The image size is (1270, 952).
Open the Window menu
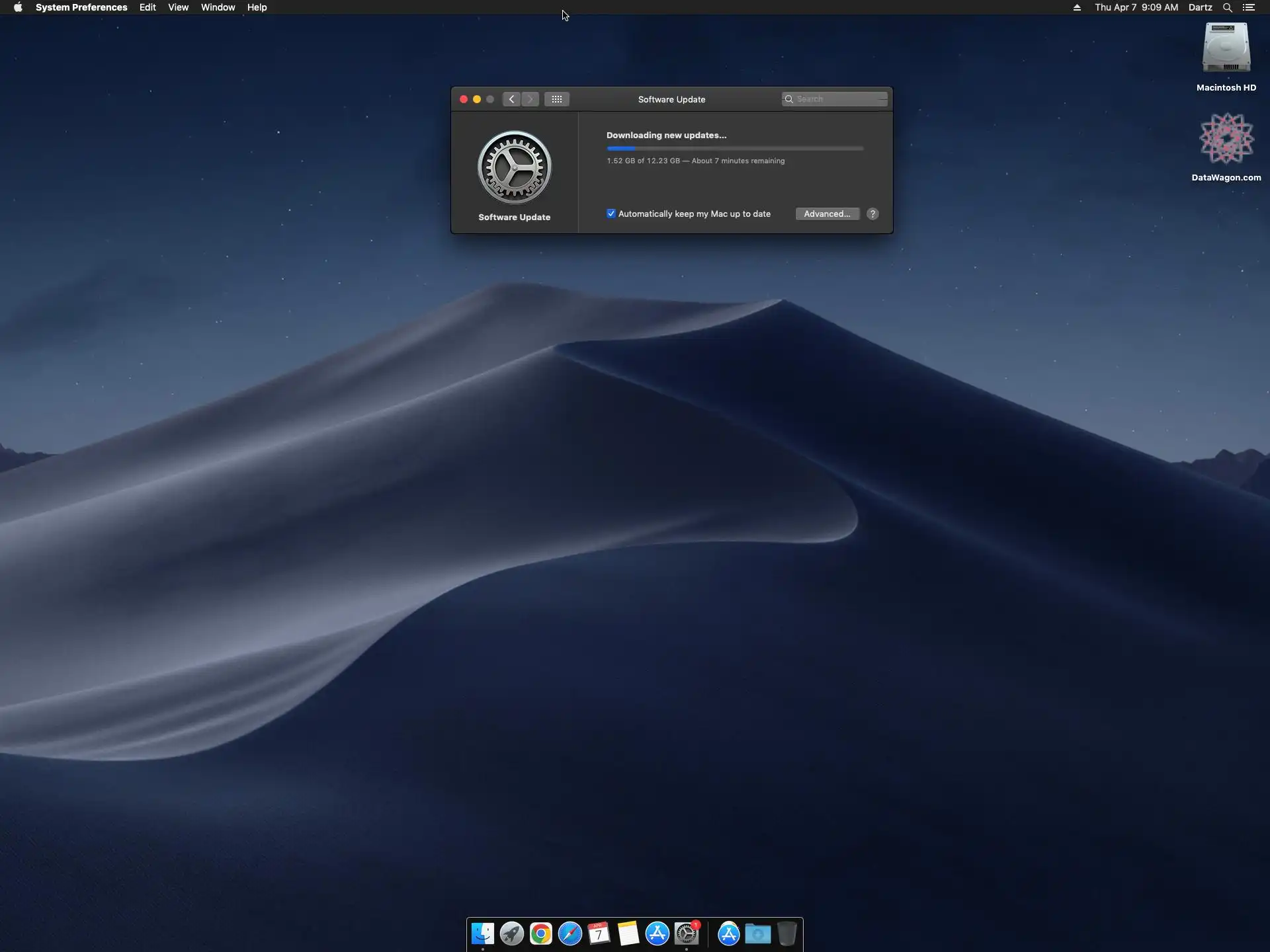coord(218,7)
